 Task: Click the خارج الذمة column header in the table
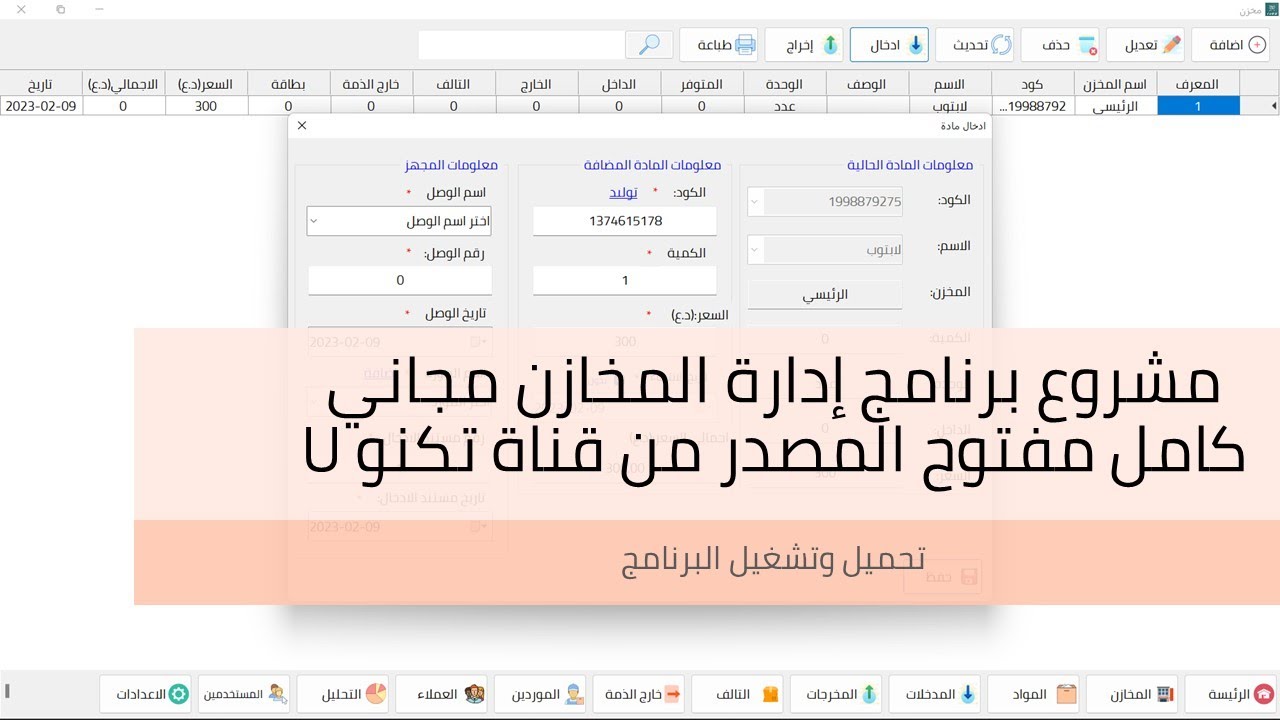[371, 84]
